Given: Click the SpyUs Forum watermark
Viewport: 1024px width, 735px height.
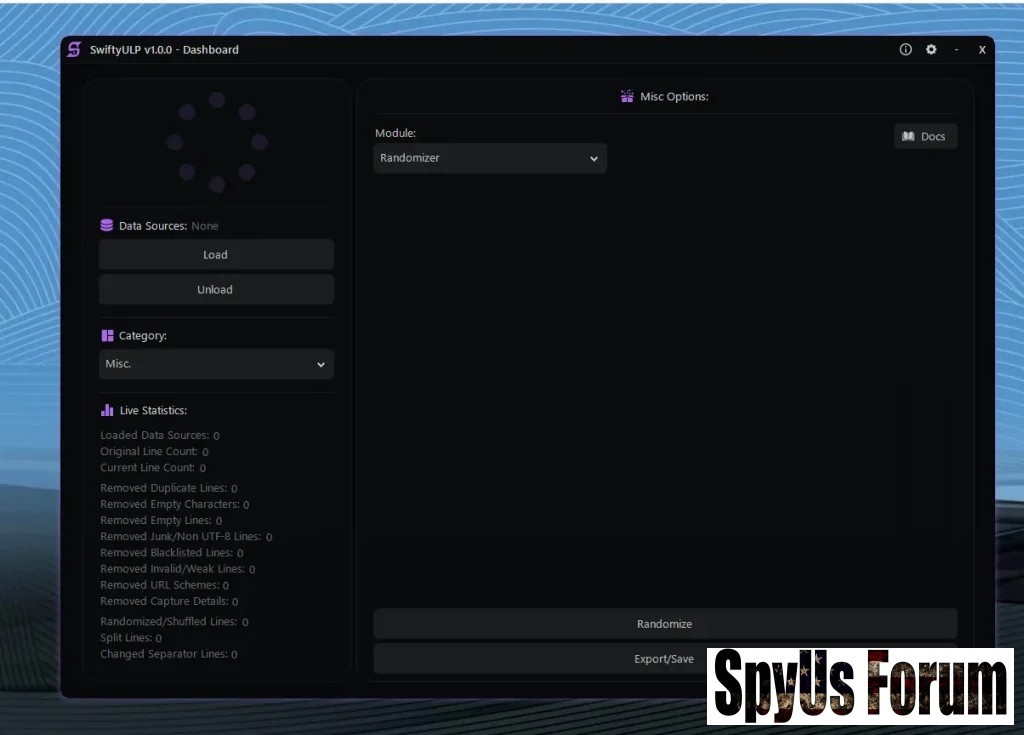Looking at the screenshot, I should tap(860, 686).
